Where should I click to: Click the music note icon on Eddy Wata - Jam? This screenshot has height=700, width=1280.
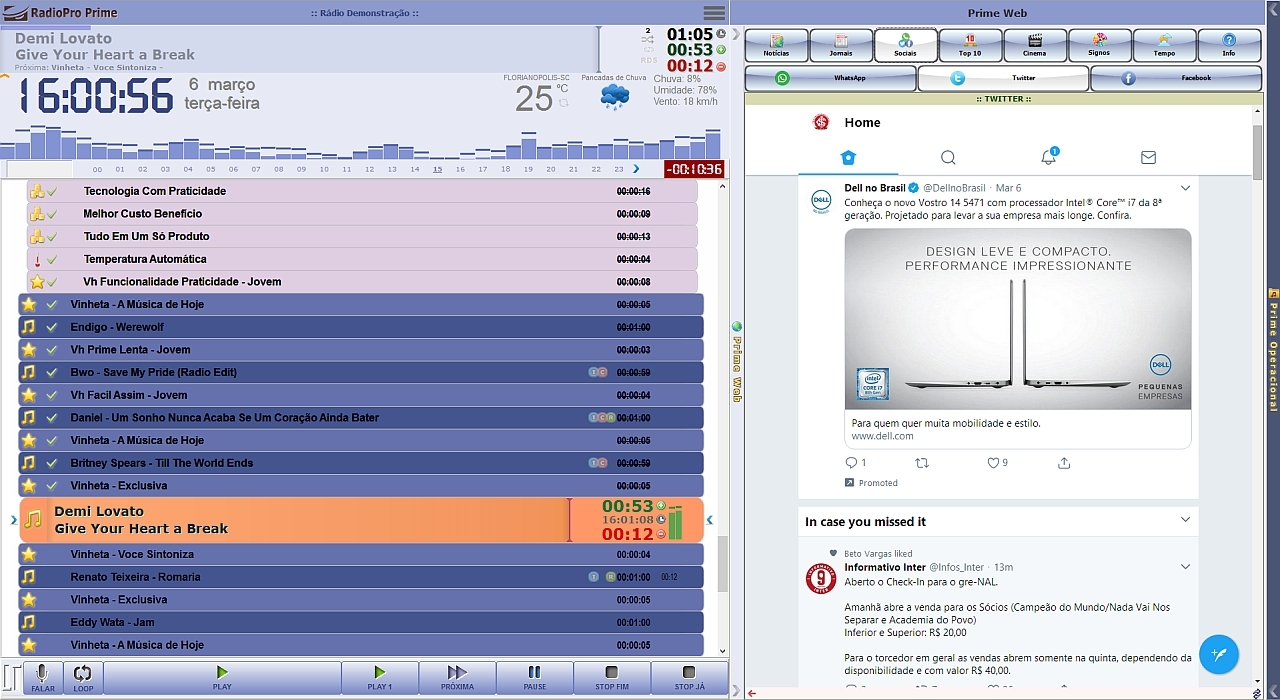pyautogui.click(x=29, y=622)
